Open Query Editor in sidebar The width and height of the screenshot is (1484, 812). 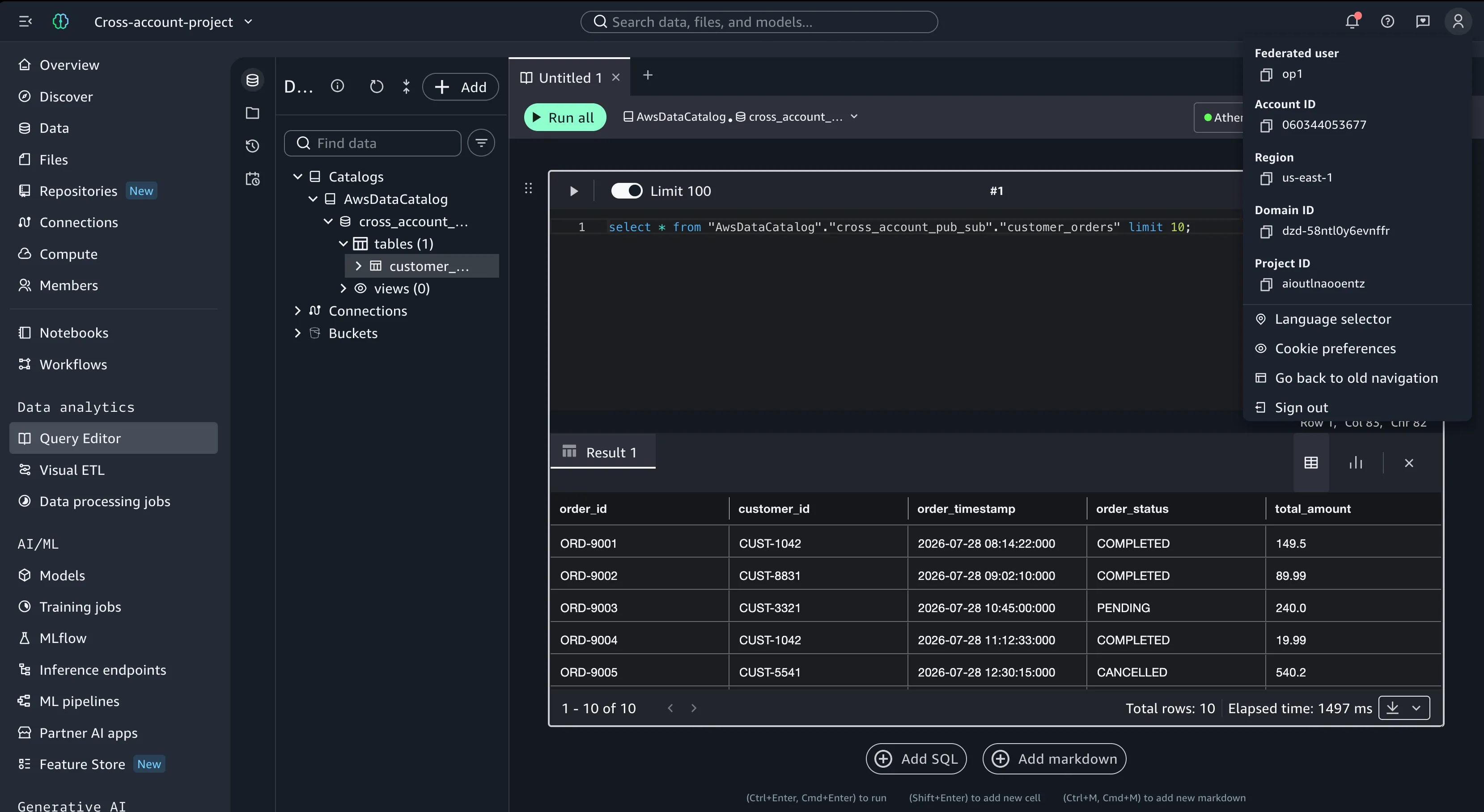114,438
